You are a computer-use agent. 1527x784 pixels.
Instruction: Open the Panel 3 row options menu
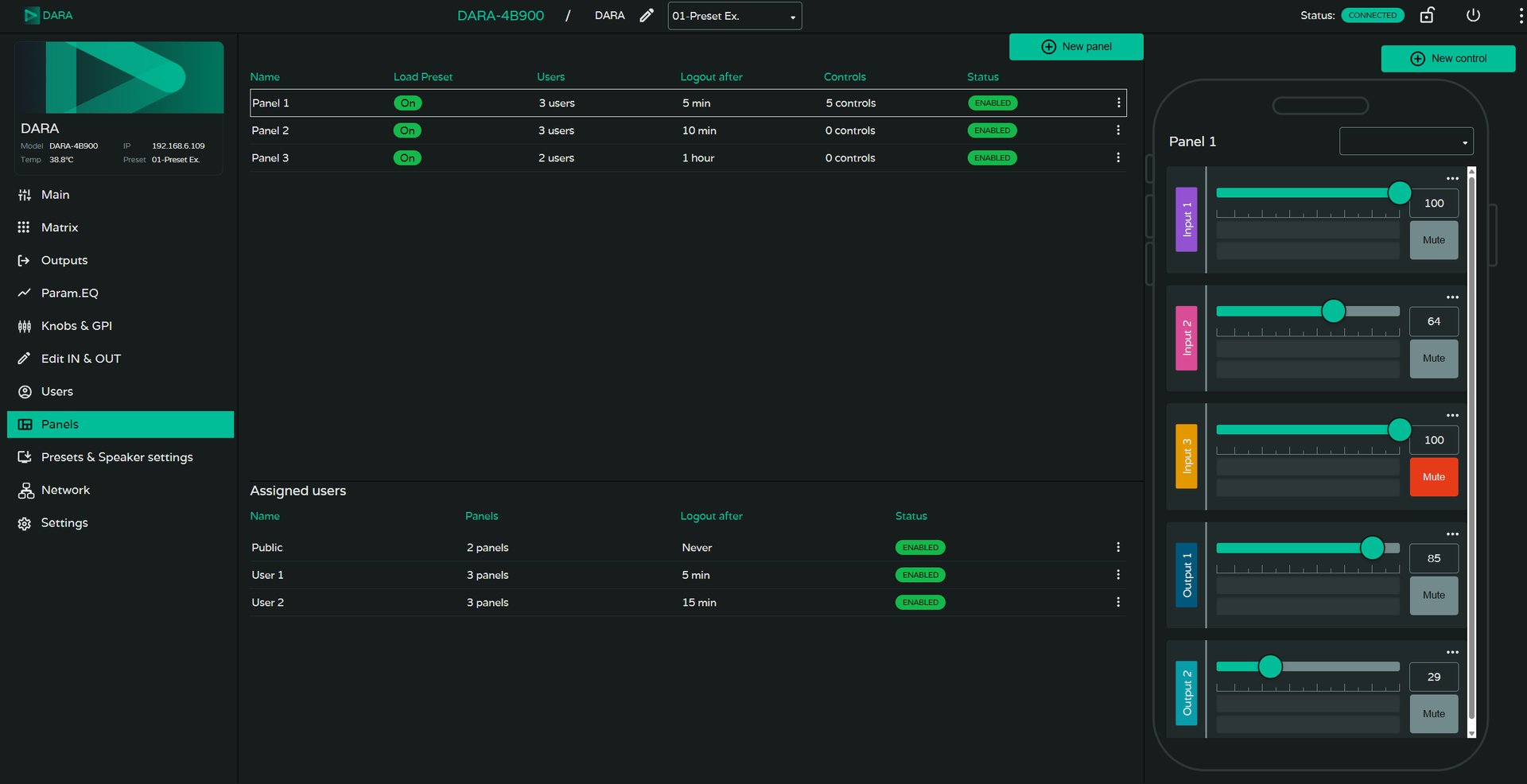[1118, 157]
